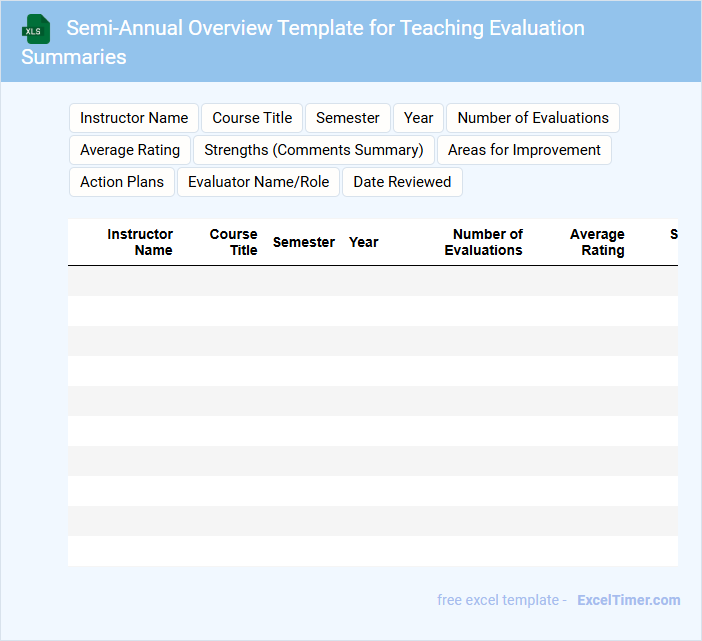This screenshot has width=702, height=641.
Task: Click the Semester tag button
Action: tap(348, 118)
